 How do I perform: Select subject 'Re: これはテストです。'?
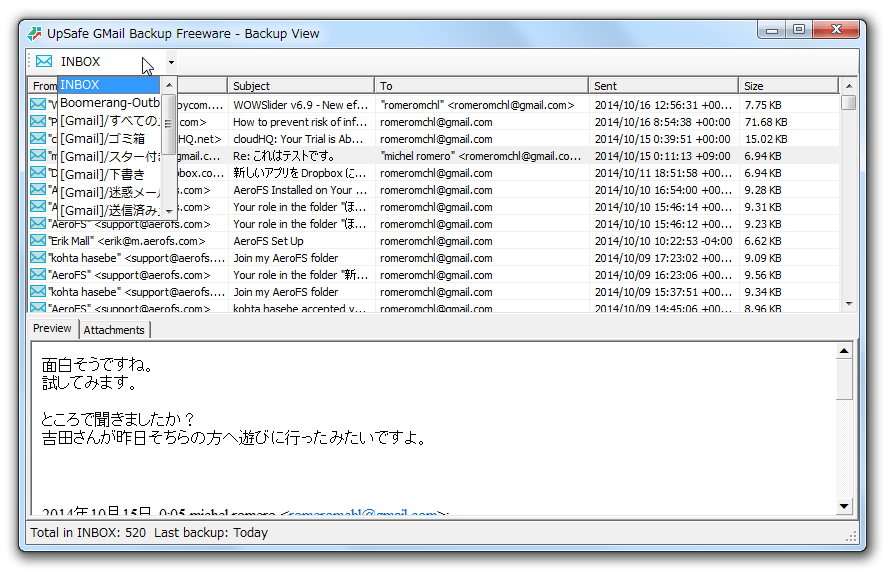pos(284,156)
